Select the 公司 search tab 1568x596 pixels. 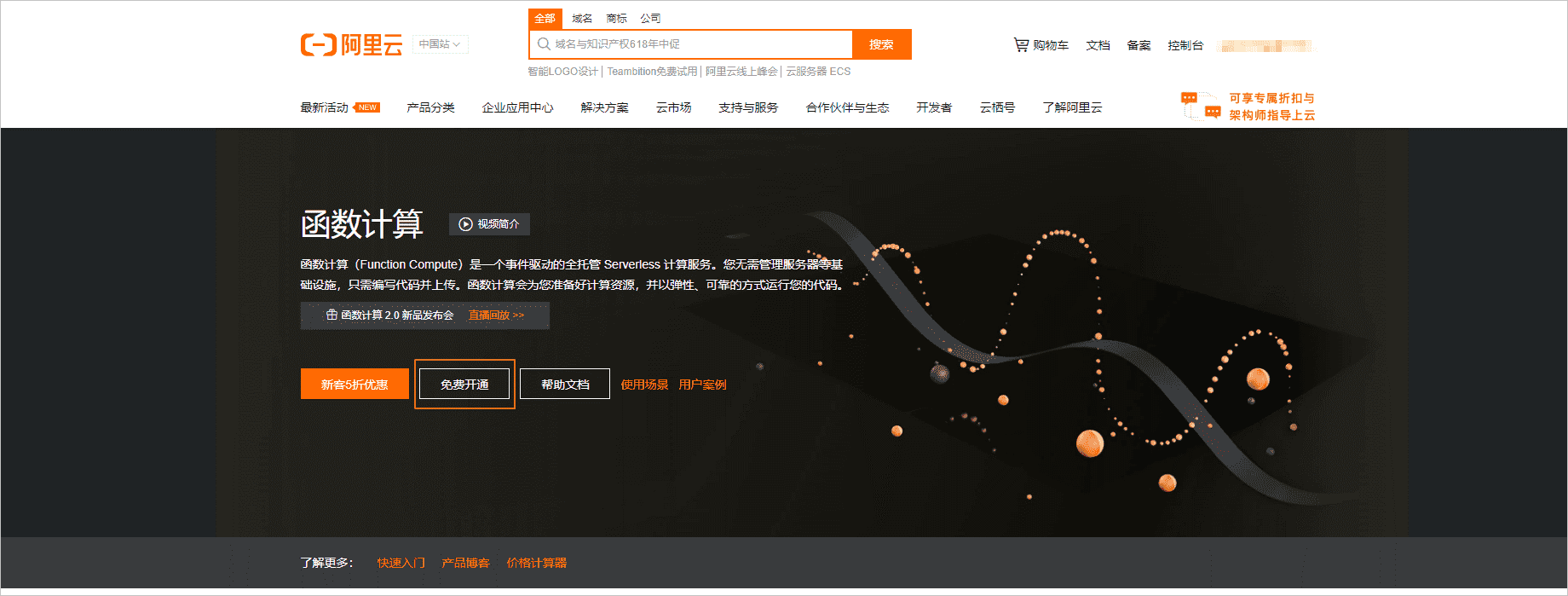[650, 19]
